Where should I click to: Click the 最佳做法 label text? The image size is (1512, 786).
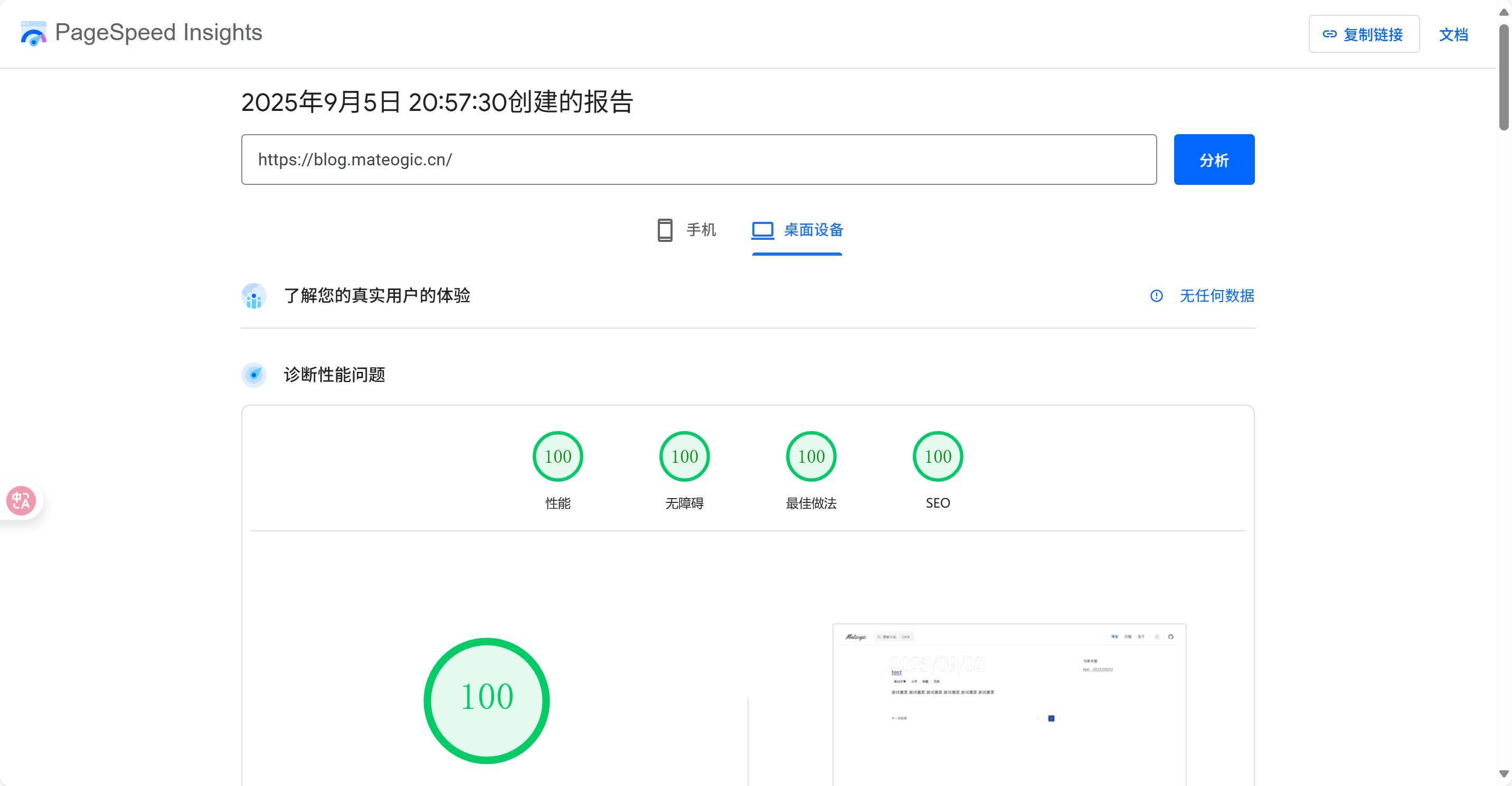[x=810, y=503]
